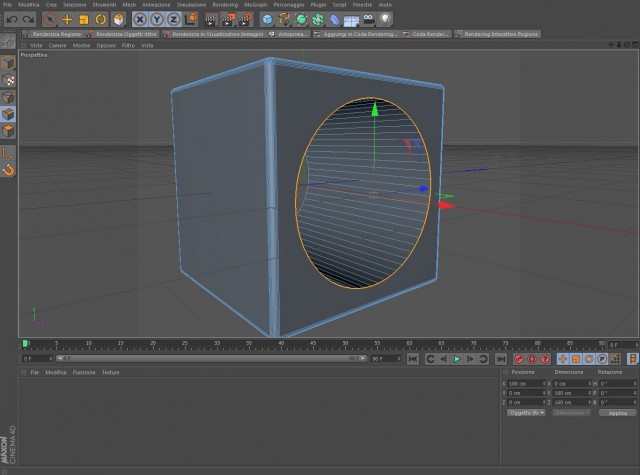Switch to edges mode icon
The image size is (640, 475).
point(8,114)
